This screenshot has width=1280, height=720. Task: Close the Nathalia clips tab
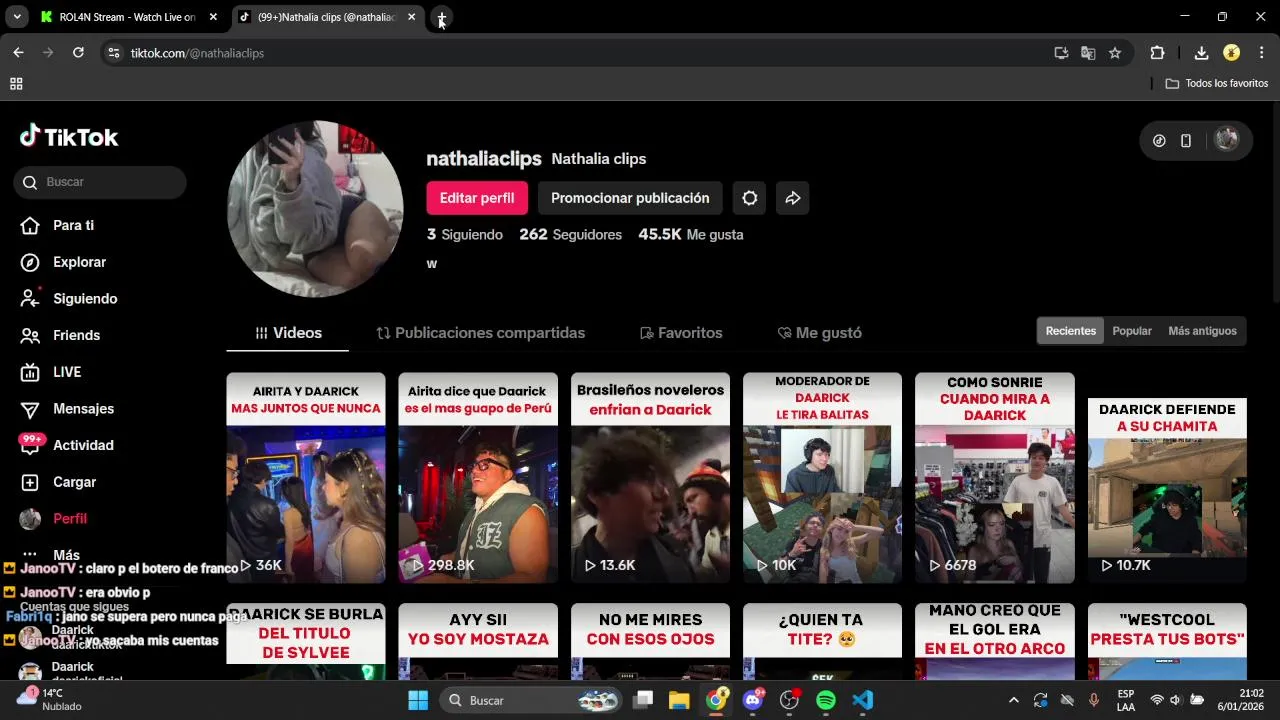(x=411, y=17)
